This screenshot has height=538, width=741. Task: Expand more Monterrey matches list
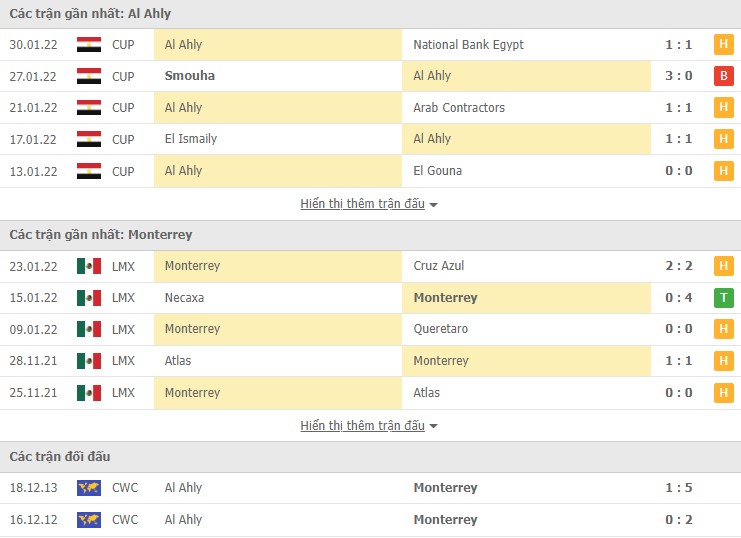coord(369,426)
